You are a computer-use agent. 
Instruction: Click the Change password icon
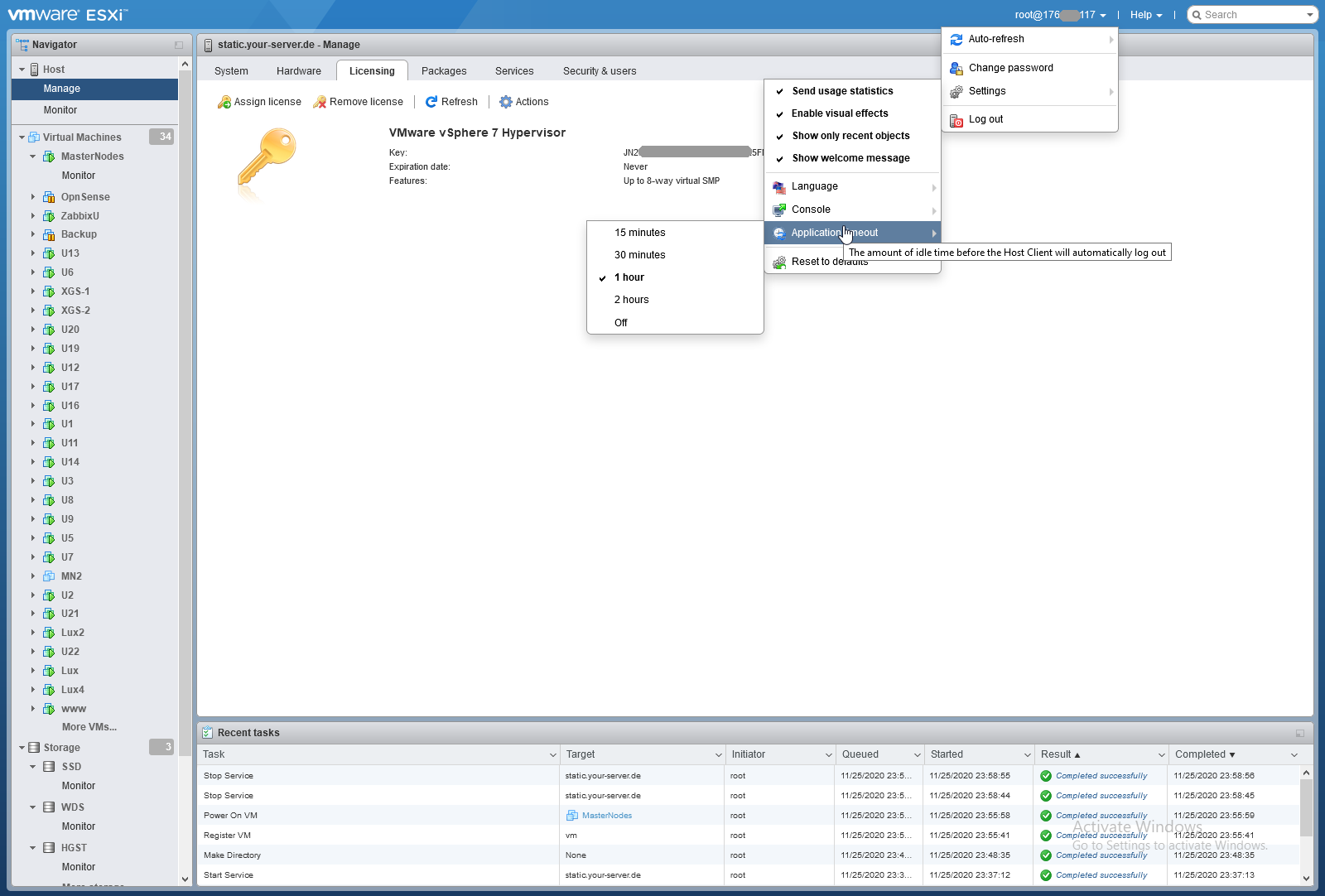click(x=956, y=68)
